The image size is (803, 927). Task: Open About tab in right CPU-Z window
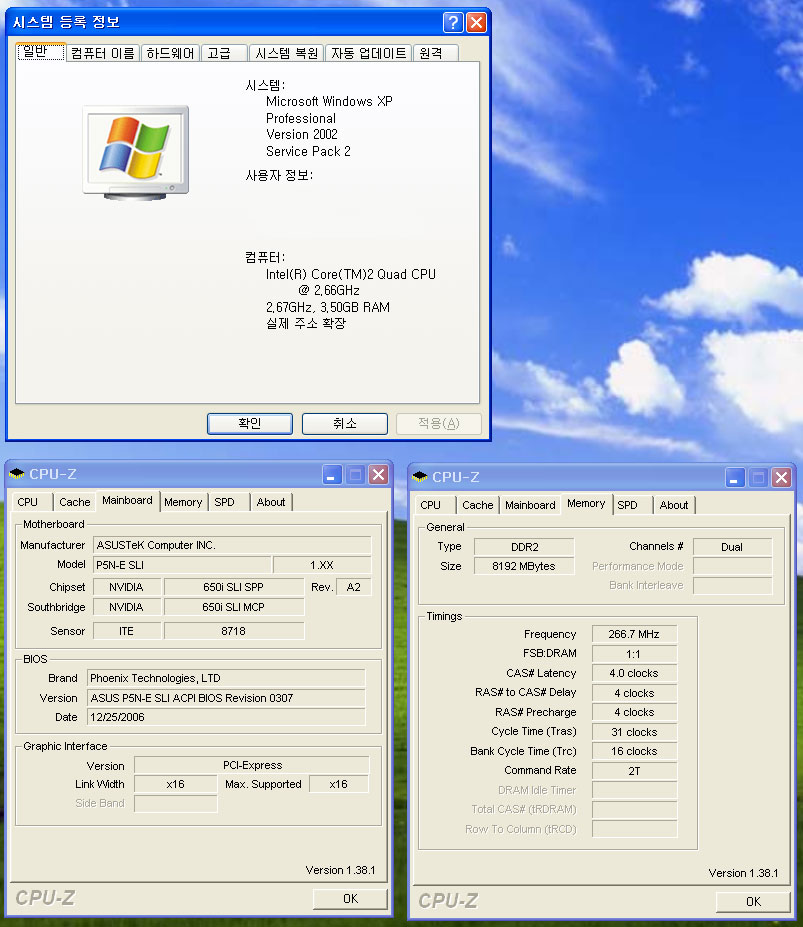tap(674, 505)
